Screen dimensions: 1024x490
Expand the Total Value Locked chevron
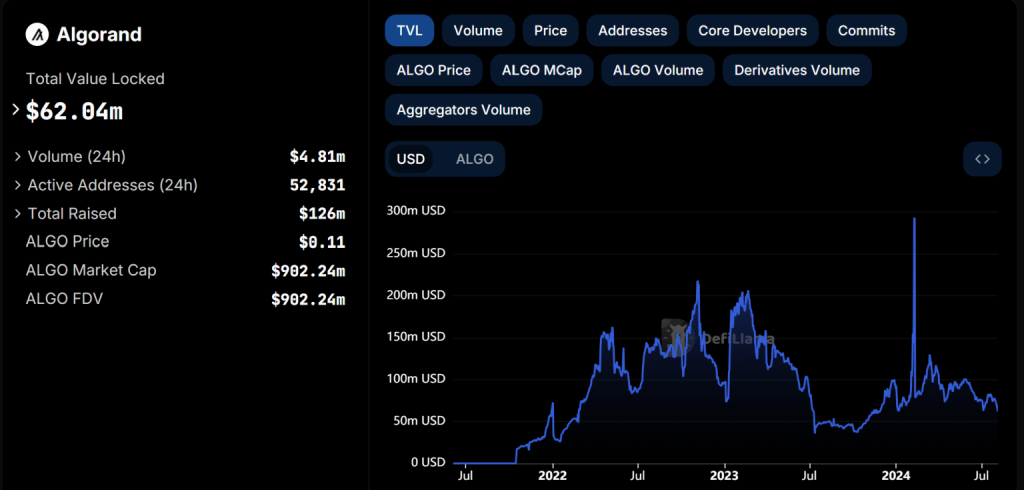pos(15,109)
